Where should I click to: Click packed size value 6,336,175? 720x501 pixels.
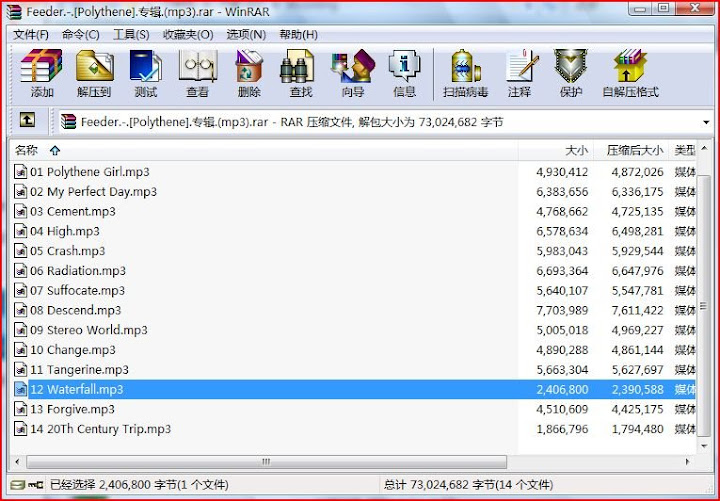637,192
